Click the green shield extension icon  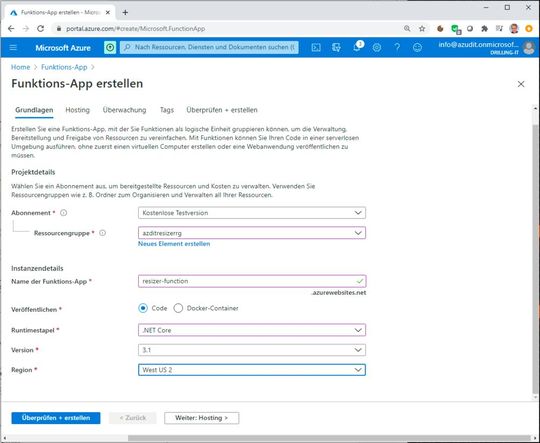456,29
